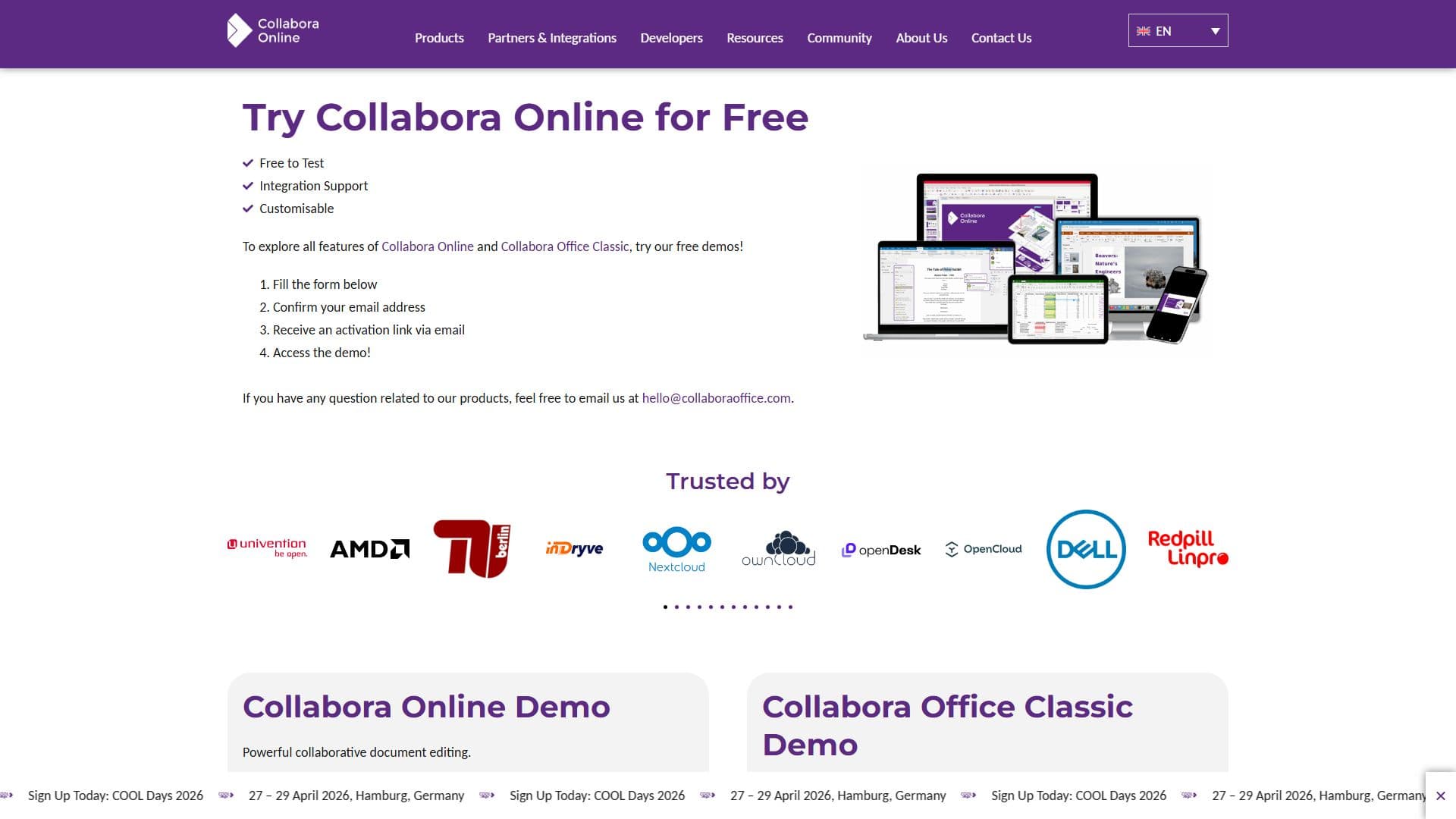
Task: Click the devices mockup image
Action: point(1035,258)
